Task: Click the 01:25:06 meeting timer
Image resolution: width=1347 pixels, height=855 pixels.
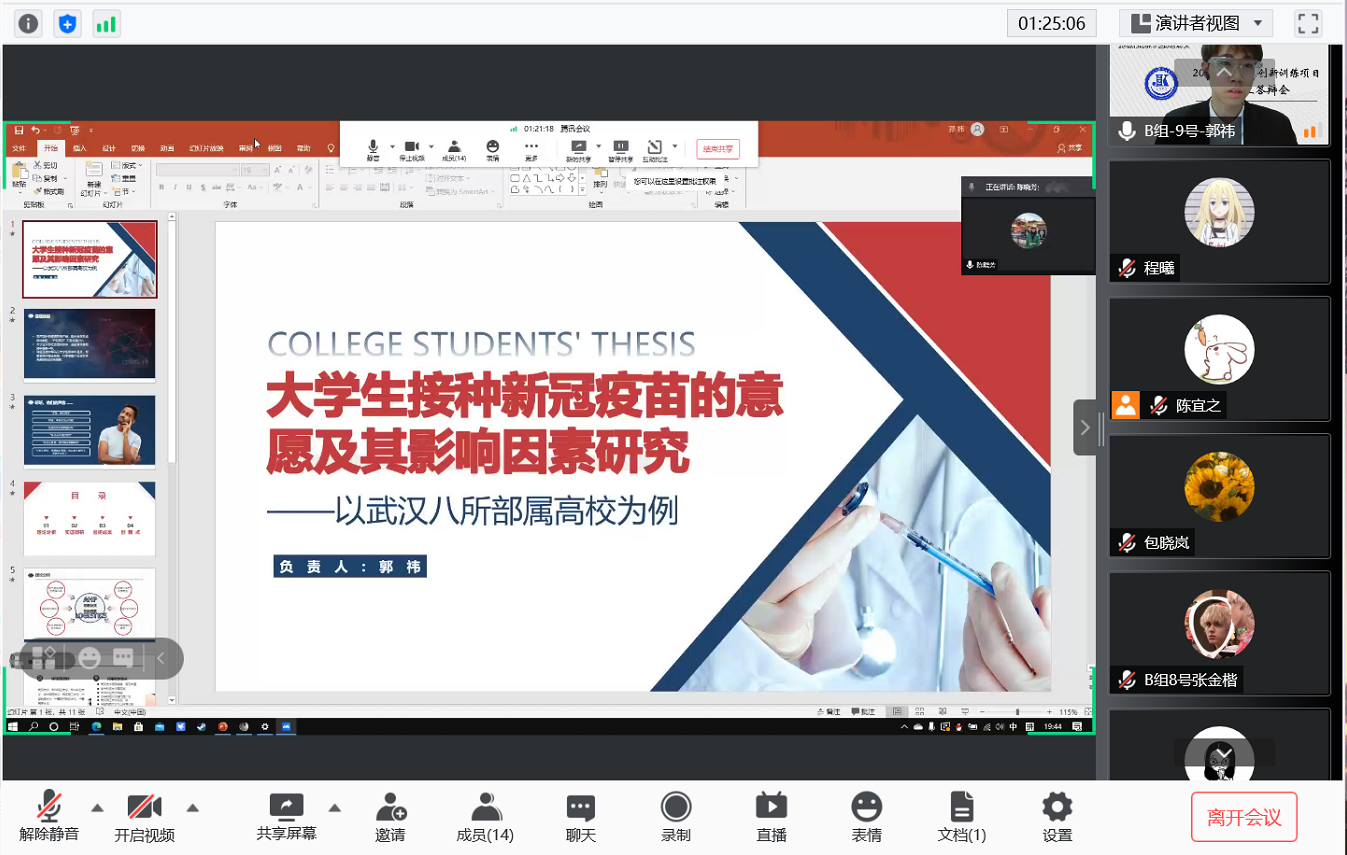Action: (x=1051, y=23)
